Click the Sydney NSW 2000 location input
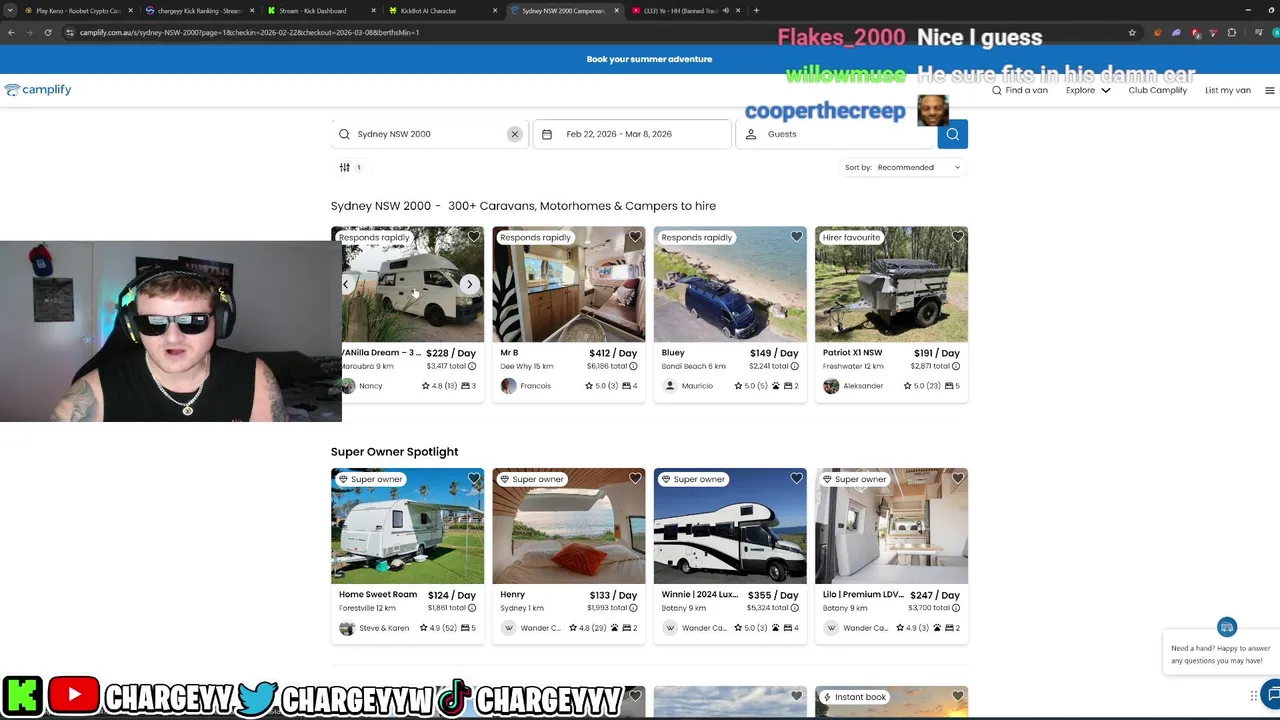The image size is (1280, 720). (430, 134)
